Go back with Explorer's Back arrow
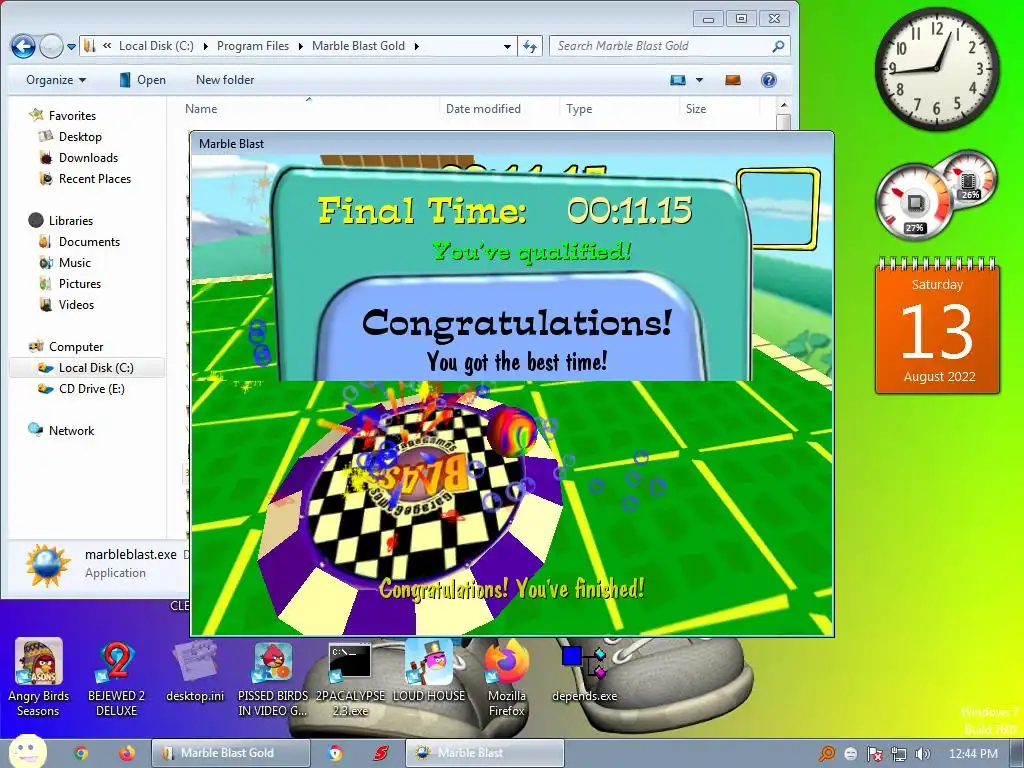Screen dimensions: 1024x768 (23, 46)
